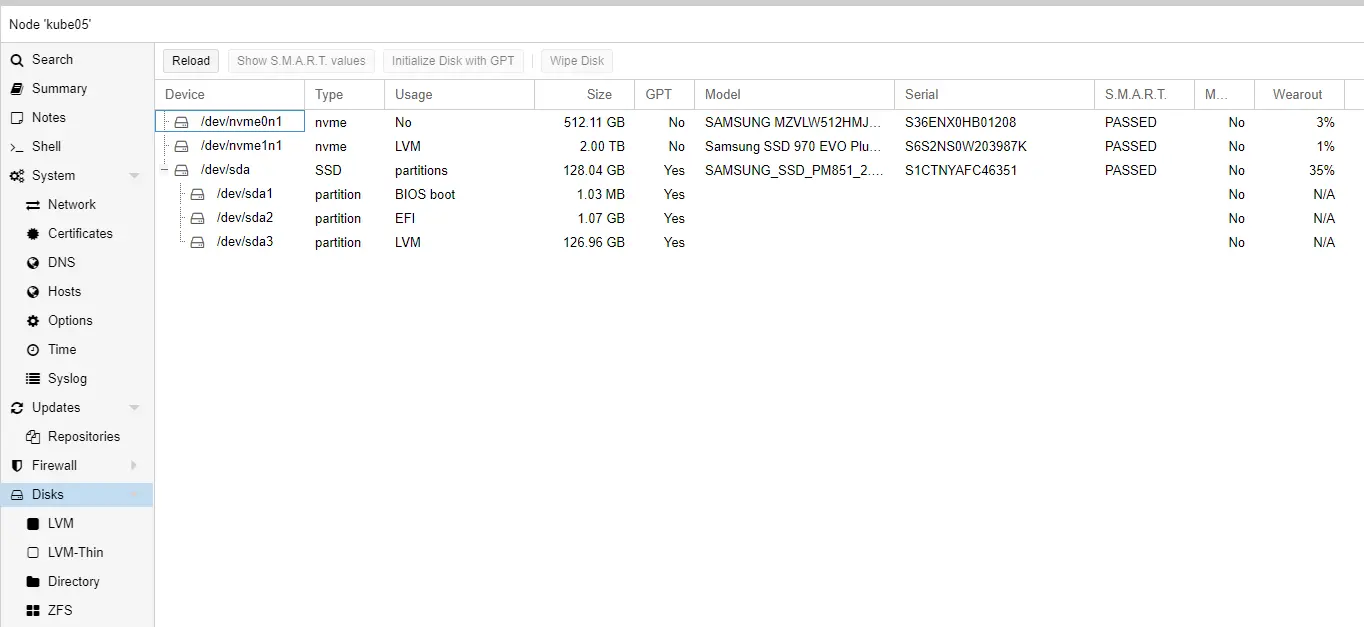Collapse the Updates section arrow
1364x627 pixels.
134,408
